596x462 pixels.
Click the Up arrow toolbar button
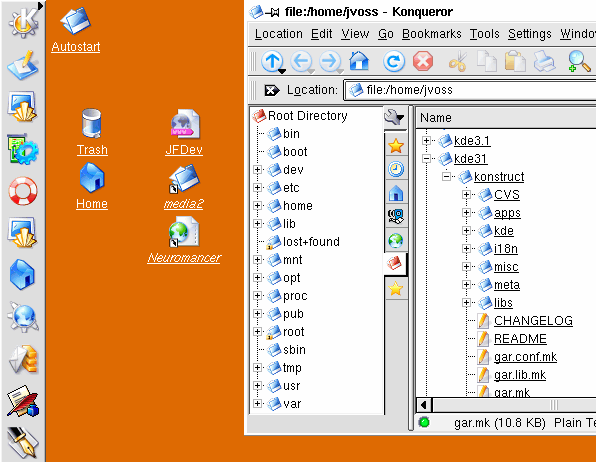click(x=273, y=61)
